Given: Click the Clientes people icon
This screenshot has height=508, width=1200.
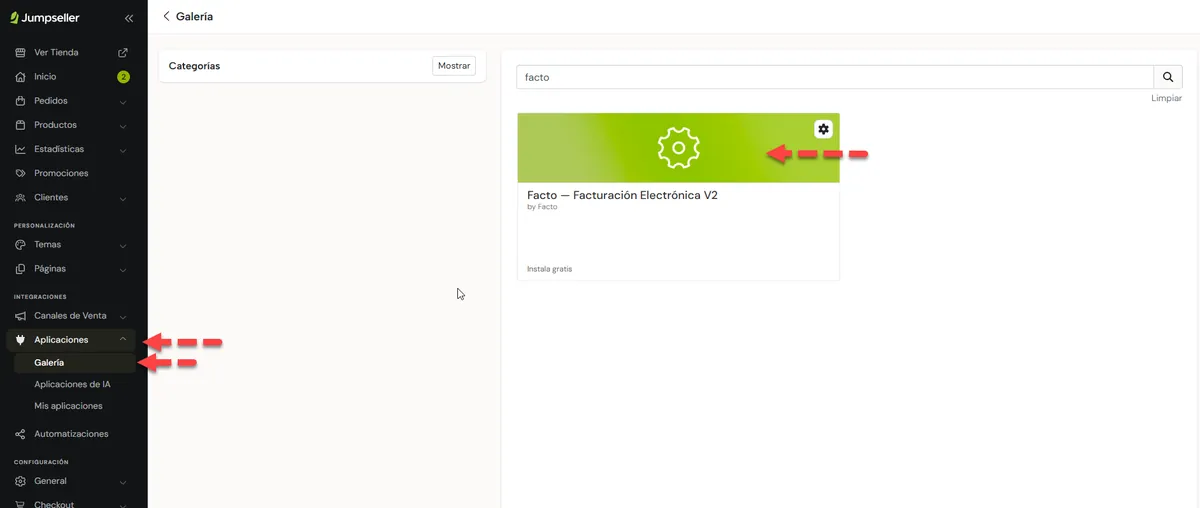Looking at the screenshot, I should point(20,197).
